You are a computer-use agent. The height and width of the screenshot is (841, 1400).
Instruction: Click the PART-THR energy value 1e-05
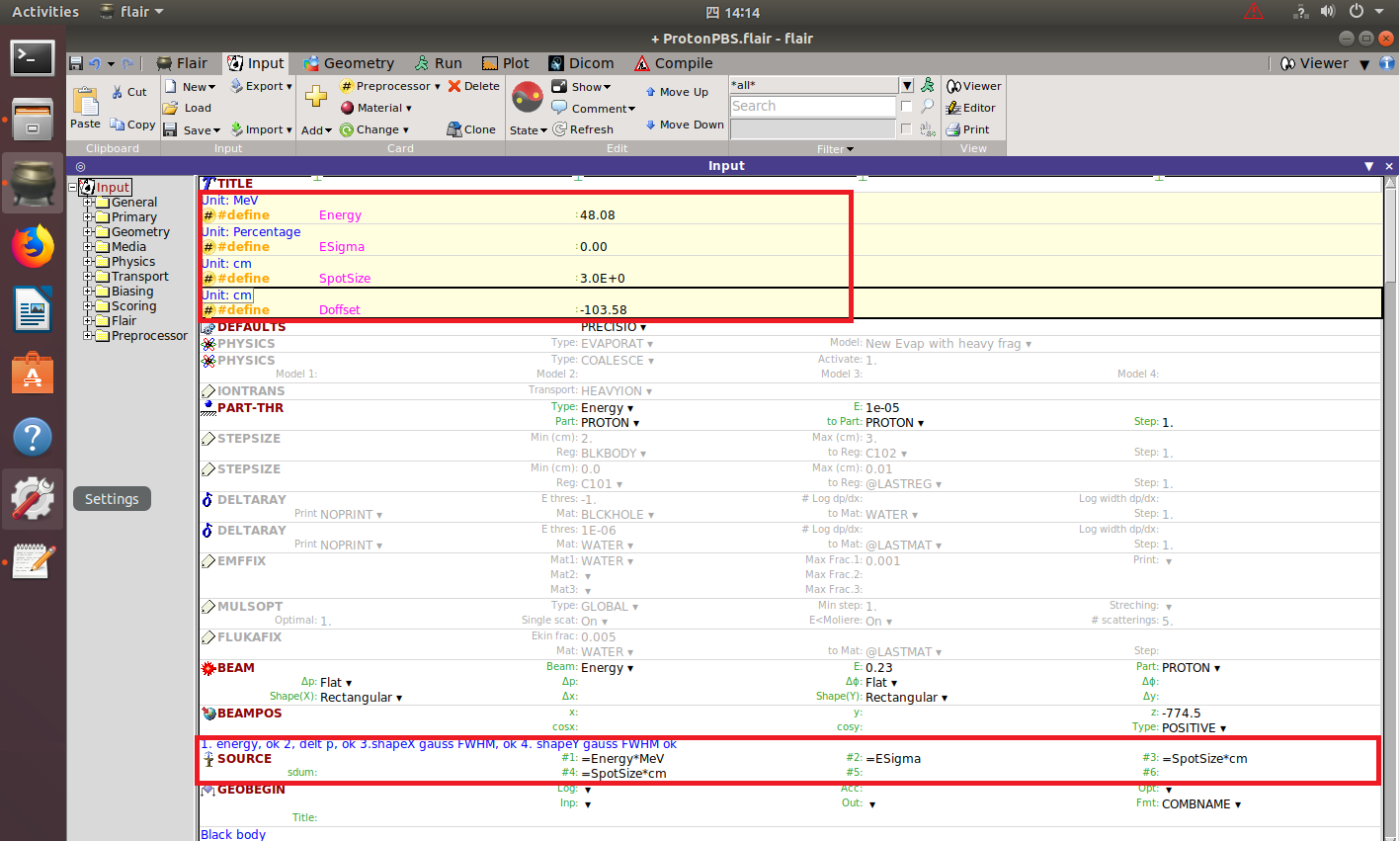click(x=882, y=408)
